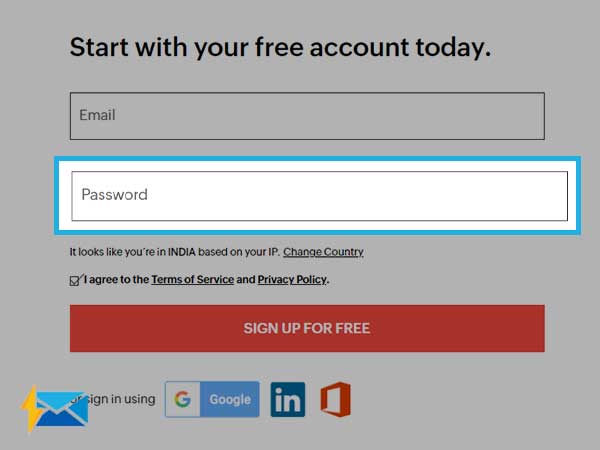Click the 'I agree to the' checkbox label
600x450 pixels.
tap(116, 279)
